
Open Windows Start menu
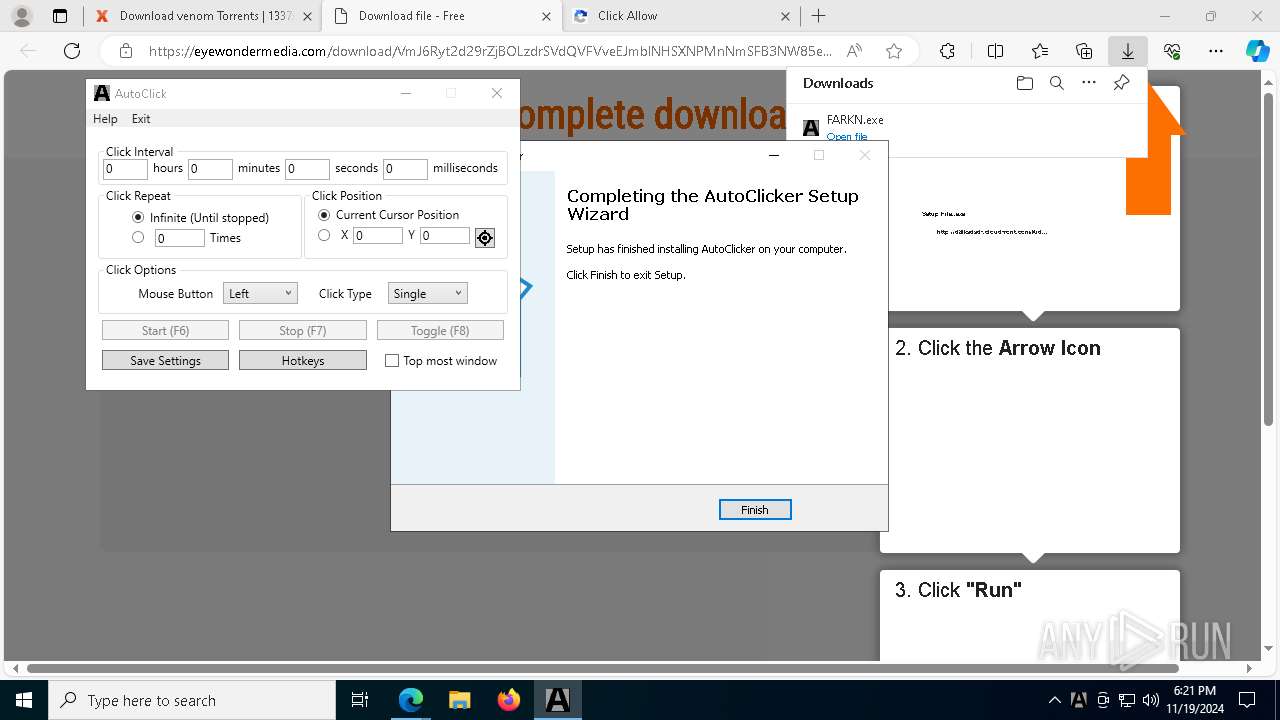[x=24, y=700]
